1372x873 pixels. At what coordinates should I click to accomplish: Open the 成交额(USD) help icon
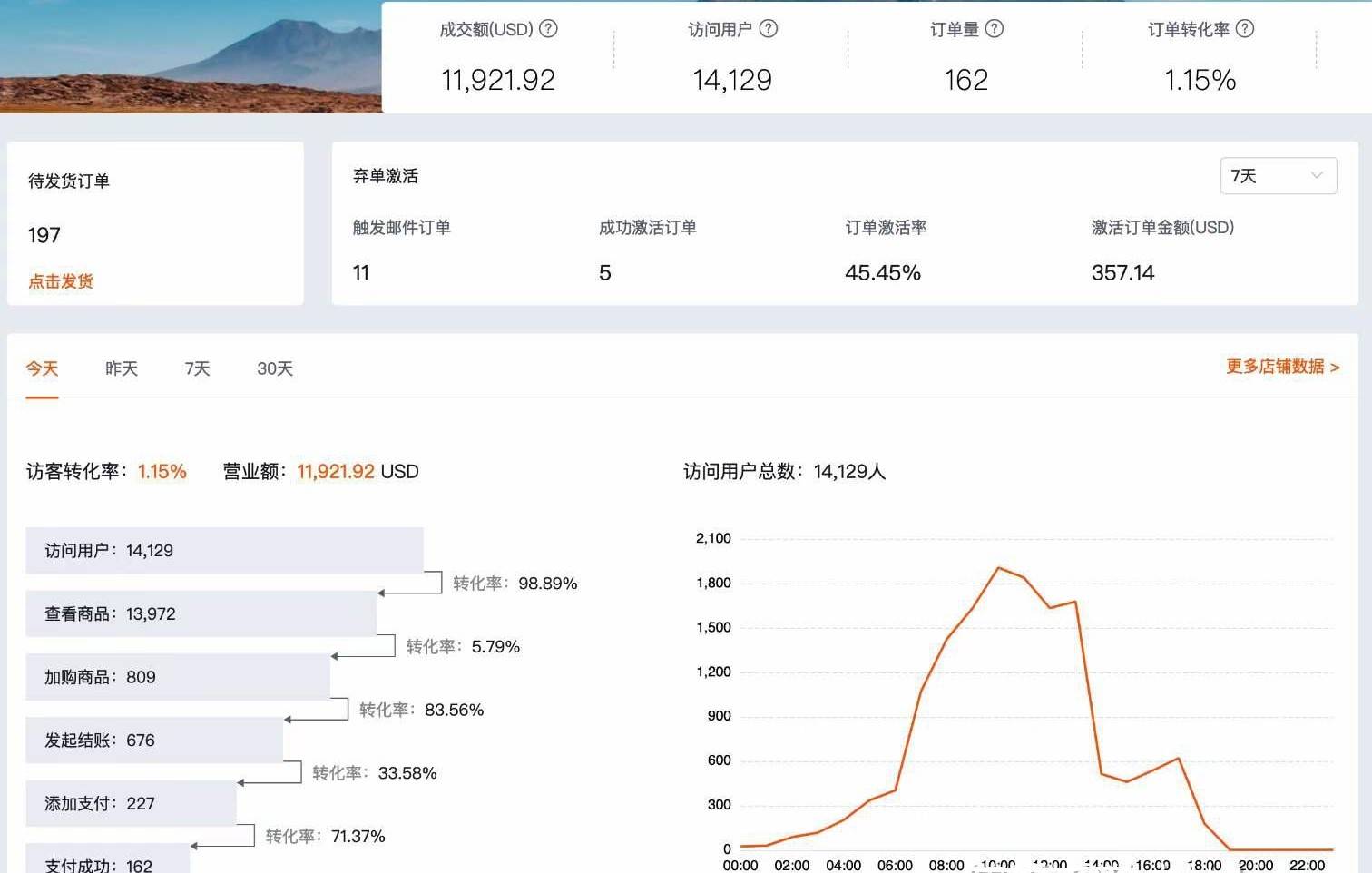547,29
